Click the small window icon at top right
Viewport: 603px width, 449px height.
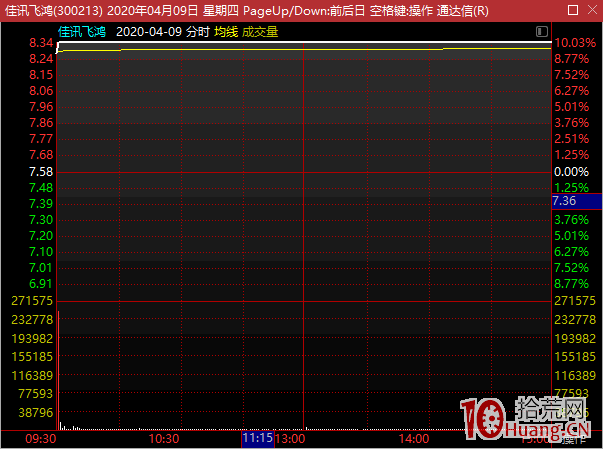click(x=541, y=31)
